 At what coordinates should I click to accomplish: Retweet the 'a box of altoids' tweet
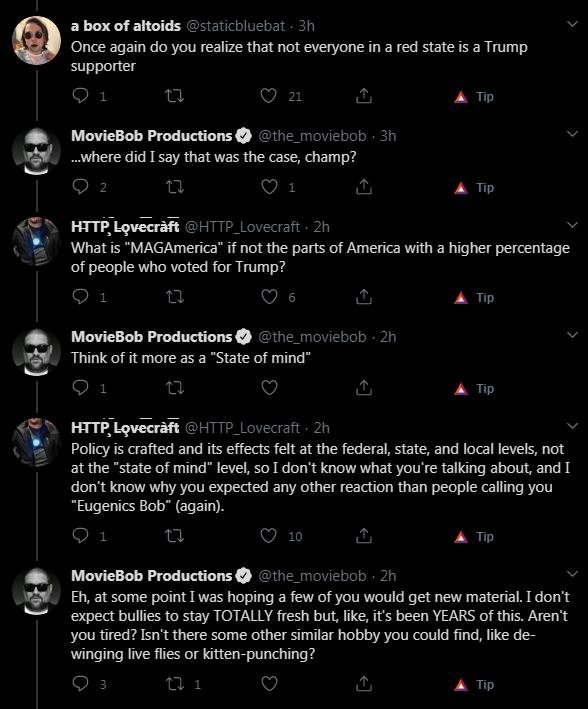click(174, 96)
